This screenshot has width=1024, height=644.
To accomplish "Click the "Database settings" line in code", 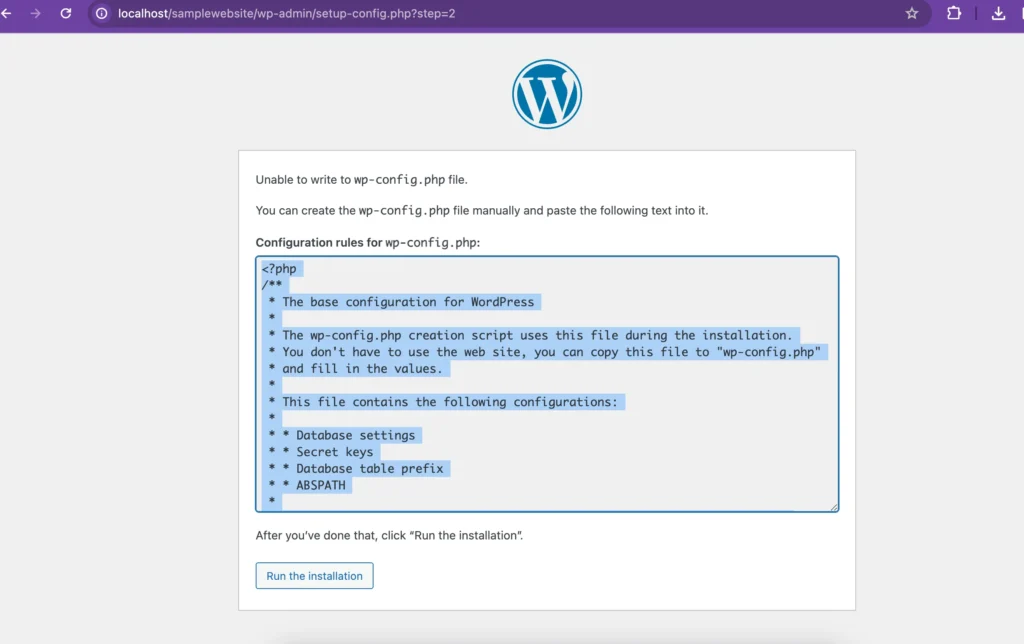I will tap(355, 435).
